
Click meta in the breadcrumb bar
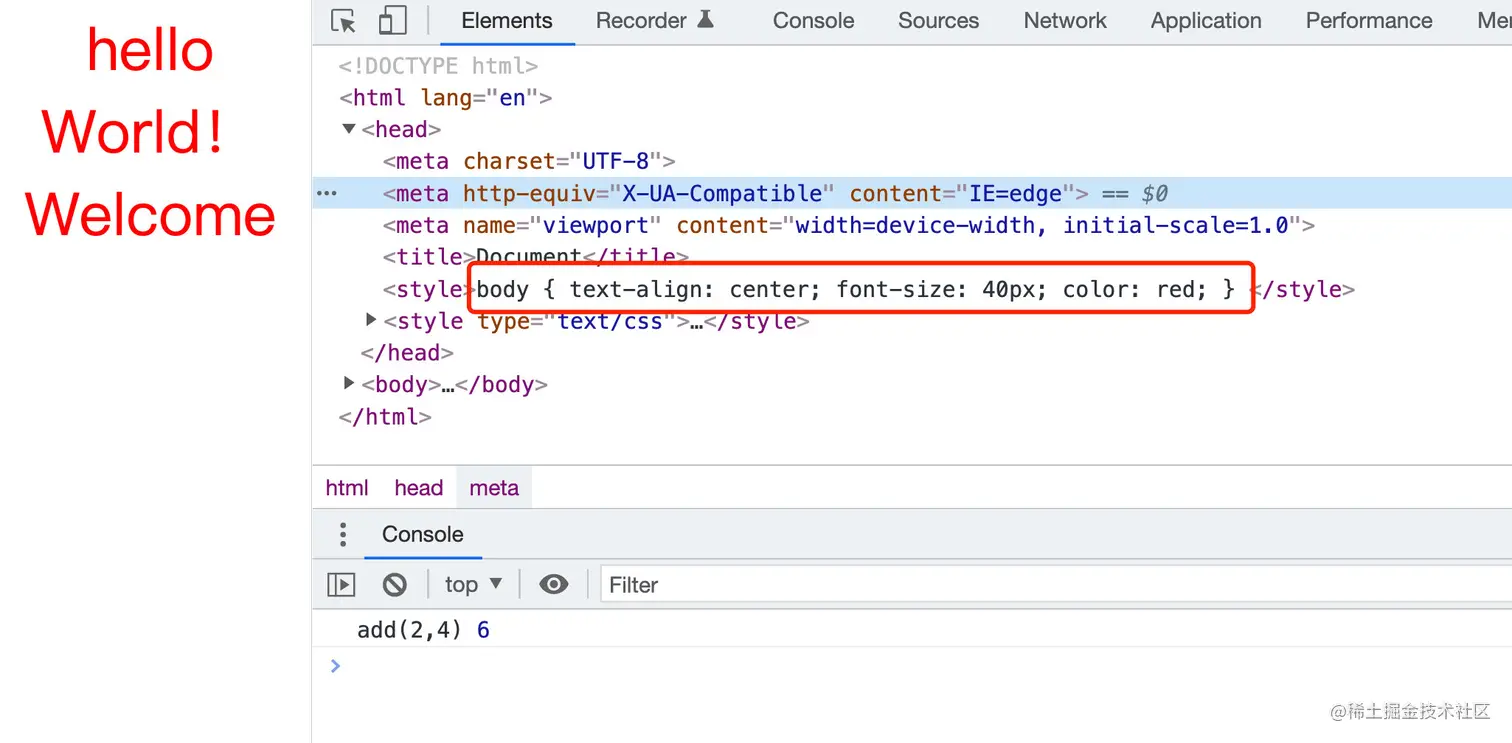(x=494, y=488)
